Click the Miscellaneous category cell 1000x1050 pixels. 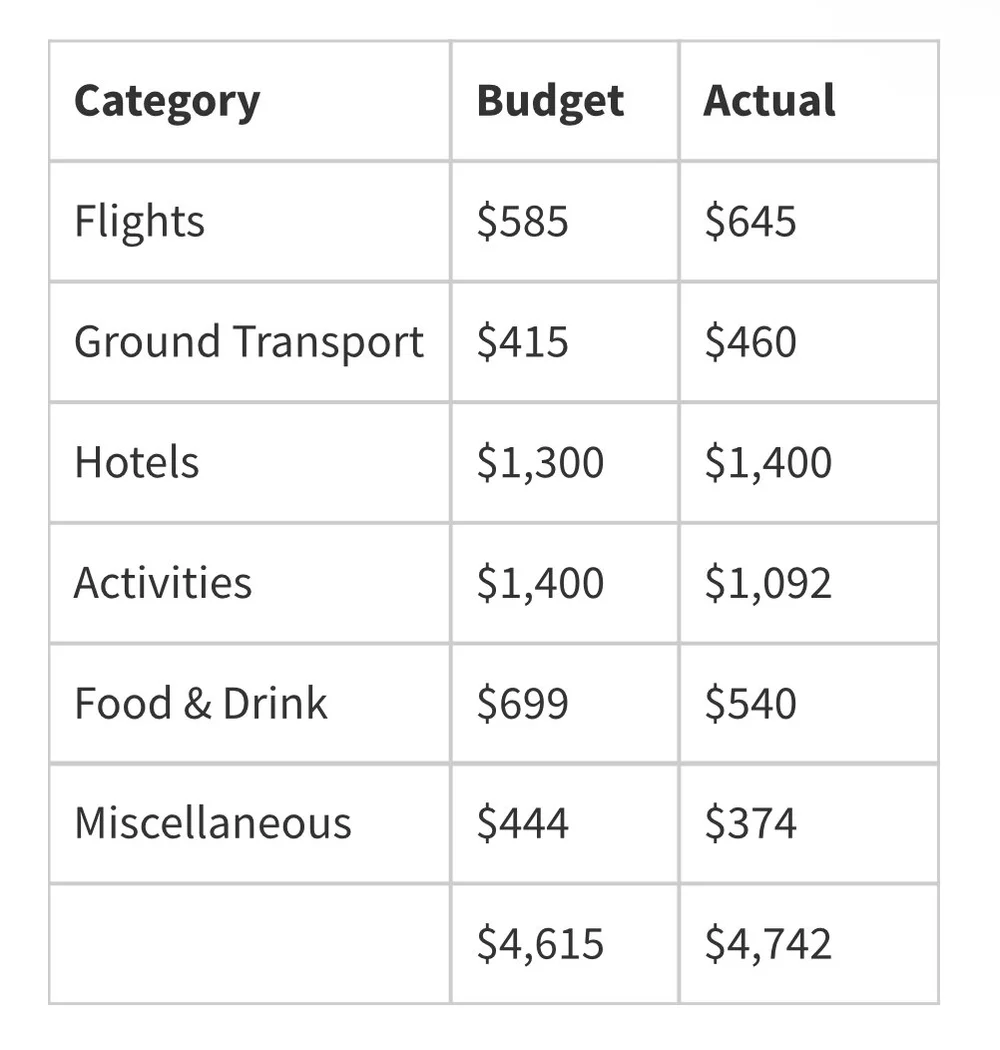(250, 823)
